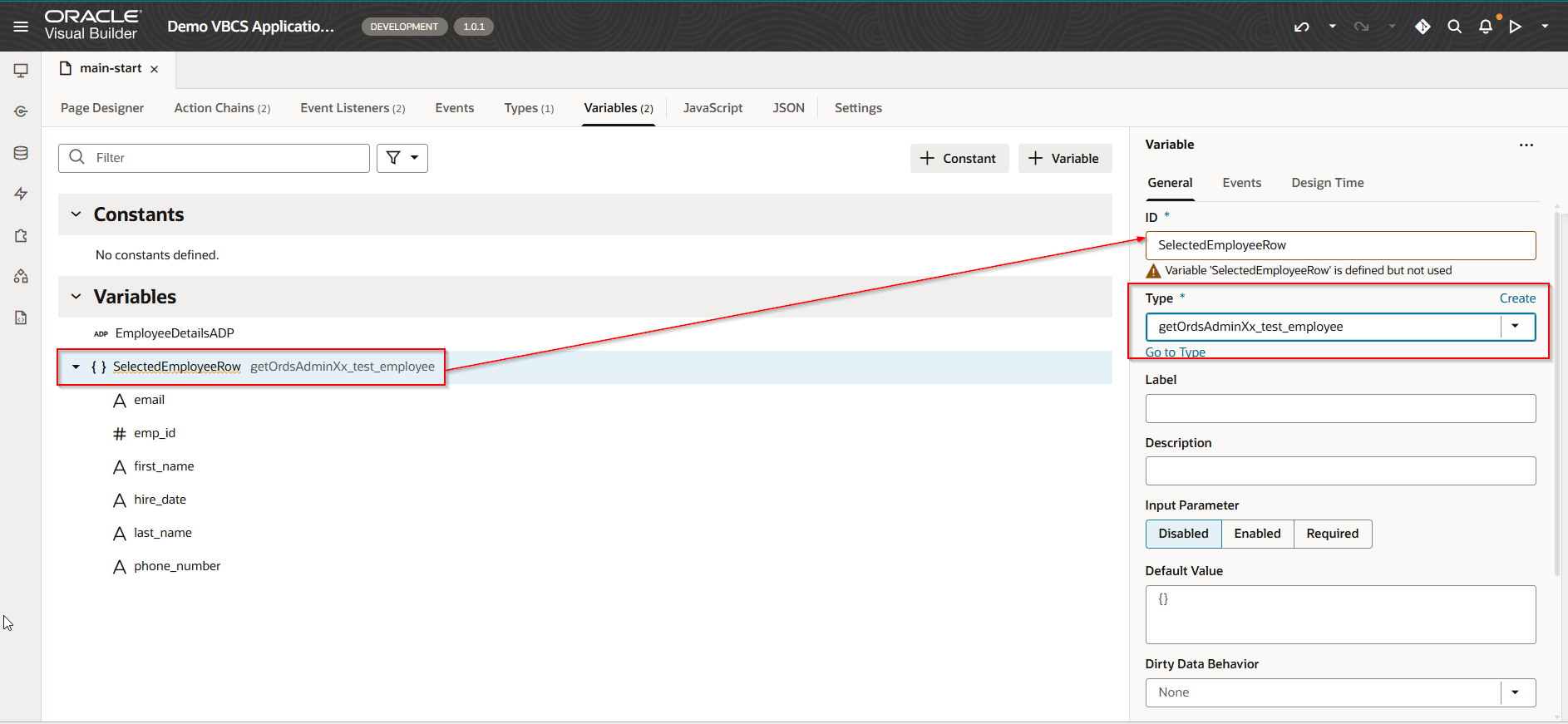Switch to the Action Chains tab
Image resolution: width=1568 pixels, height=724 pixels.
(x=221, y=108)
